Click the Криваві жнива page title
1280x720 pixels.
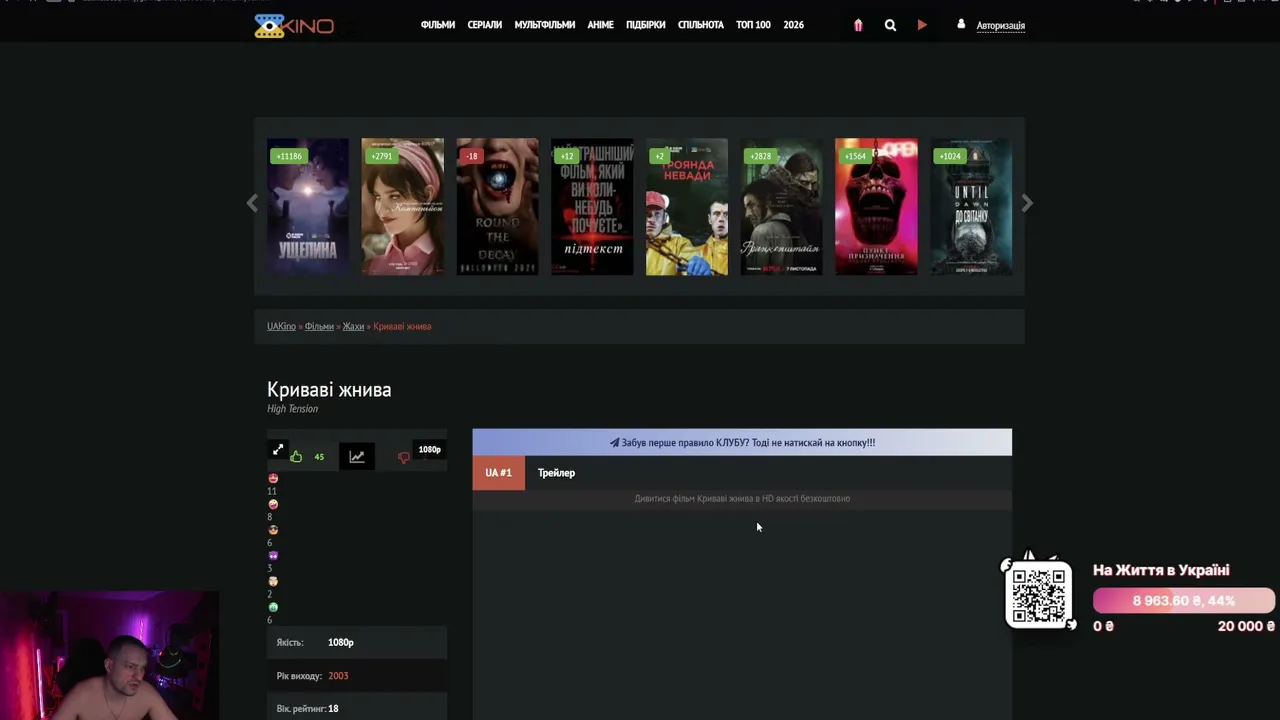coord(329,390)
